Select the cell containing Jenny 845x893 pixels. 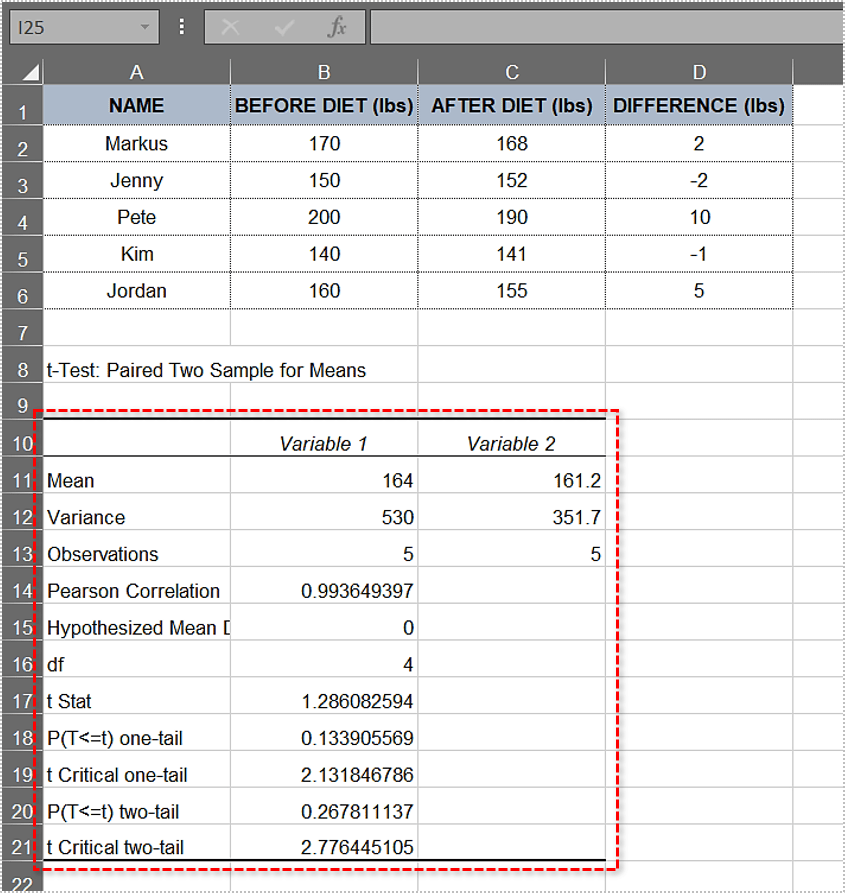pyautogui.click(x=137, y=181)
